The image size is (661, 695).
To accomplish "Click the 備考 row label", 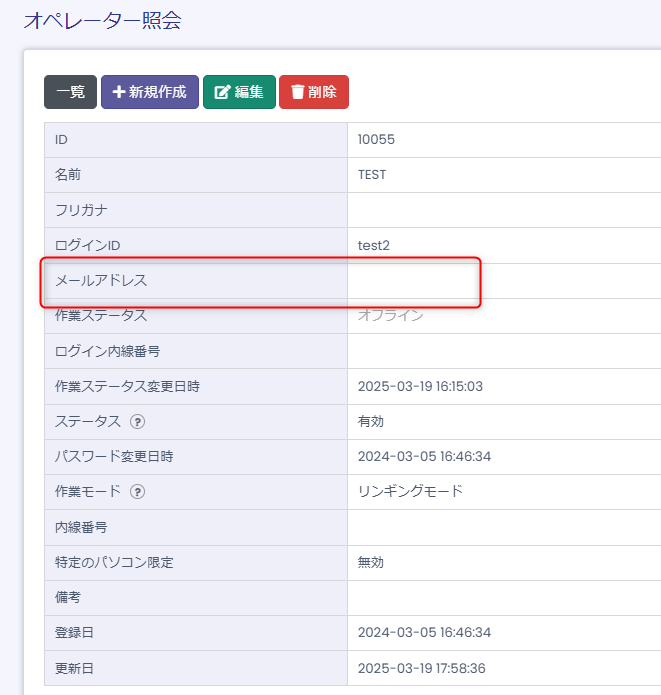I will (68, 597).
